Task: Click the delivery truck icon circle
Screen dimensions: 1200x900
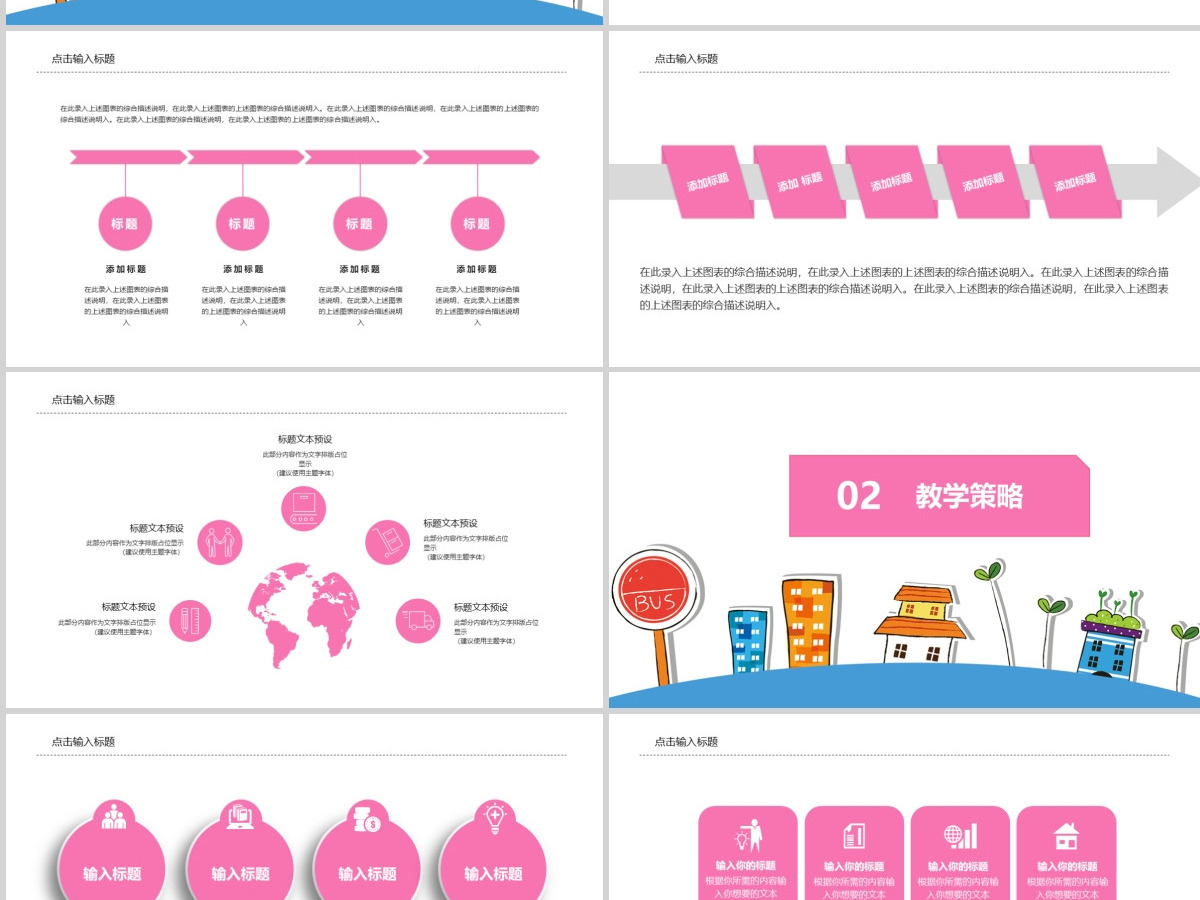Action: (418, 621)
